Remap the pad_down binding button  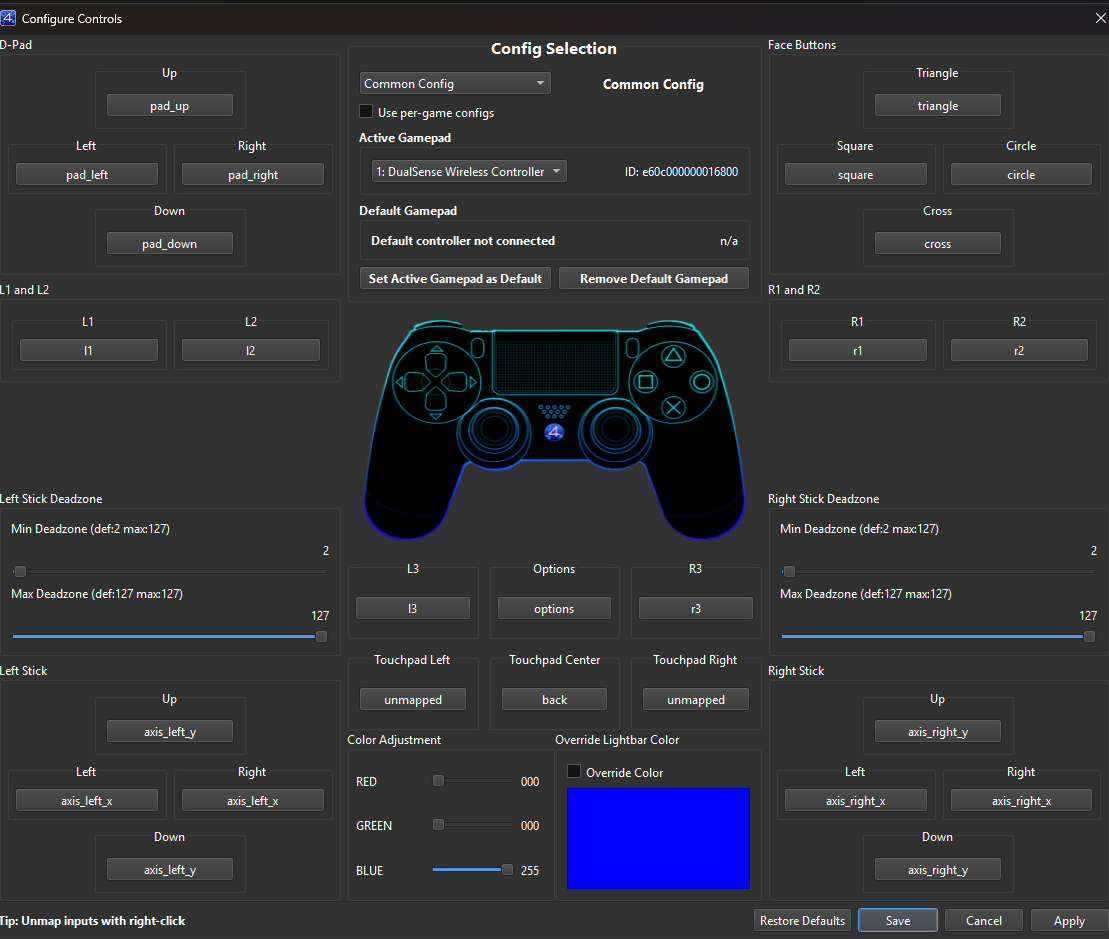[170, 243]
